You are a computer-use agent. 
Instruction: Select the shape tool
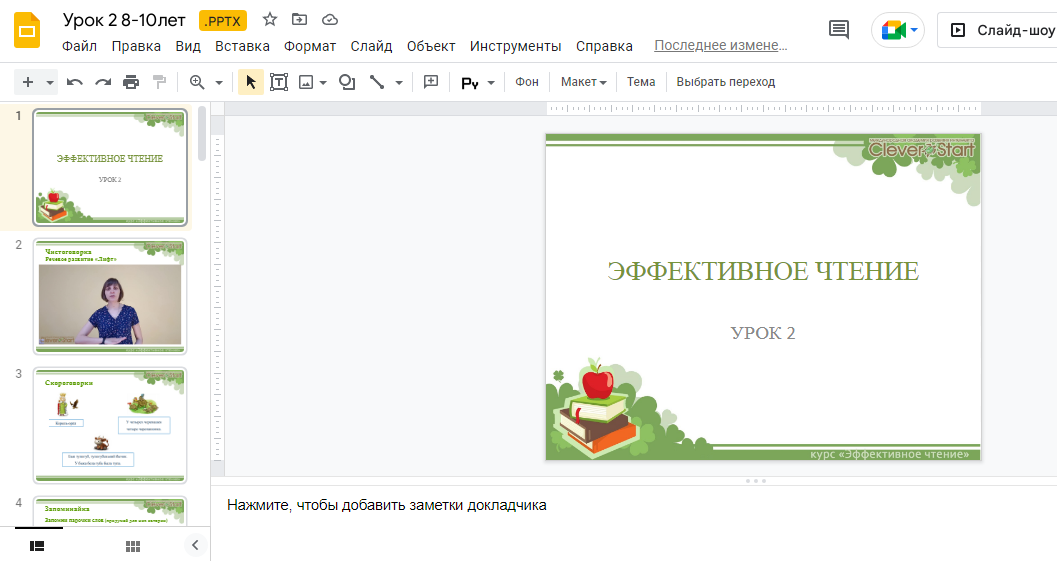pos(346,82)
